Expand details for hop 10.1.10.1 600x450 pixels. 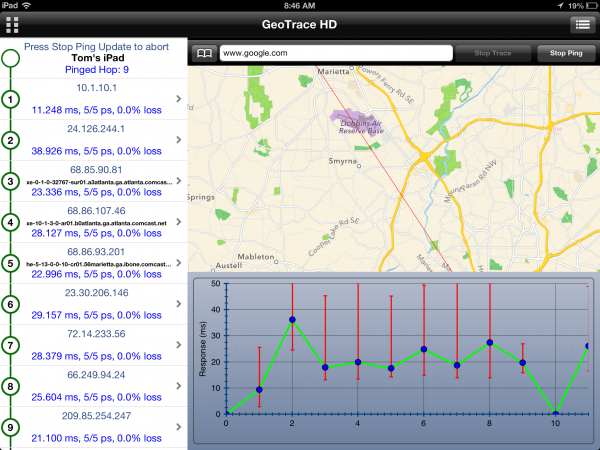177,99
